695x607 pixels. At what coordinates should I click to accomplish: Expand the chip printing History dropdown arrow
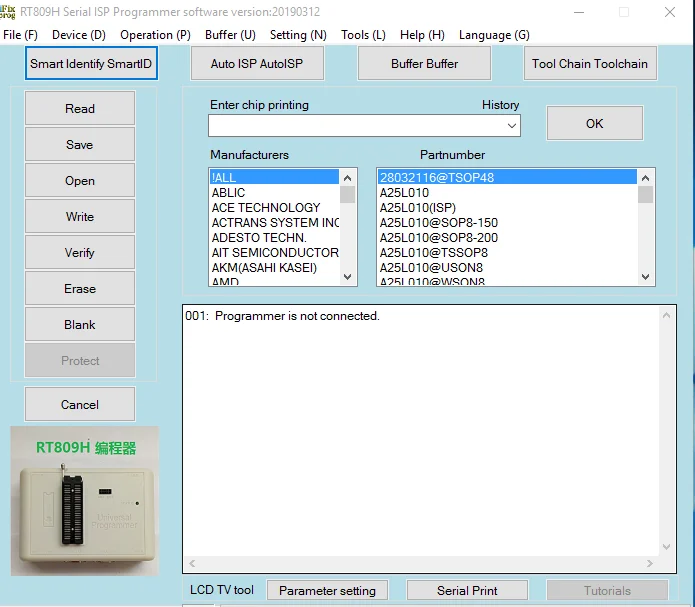pos(511,125)
